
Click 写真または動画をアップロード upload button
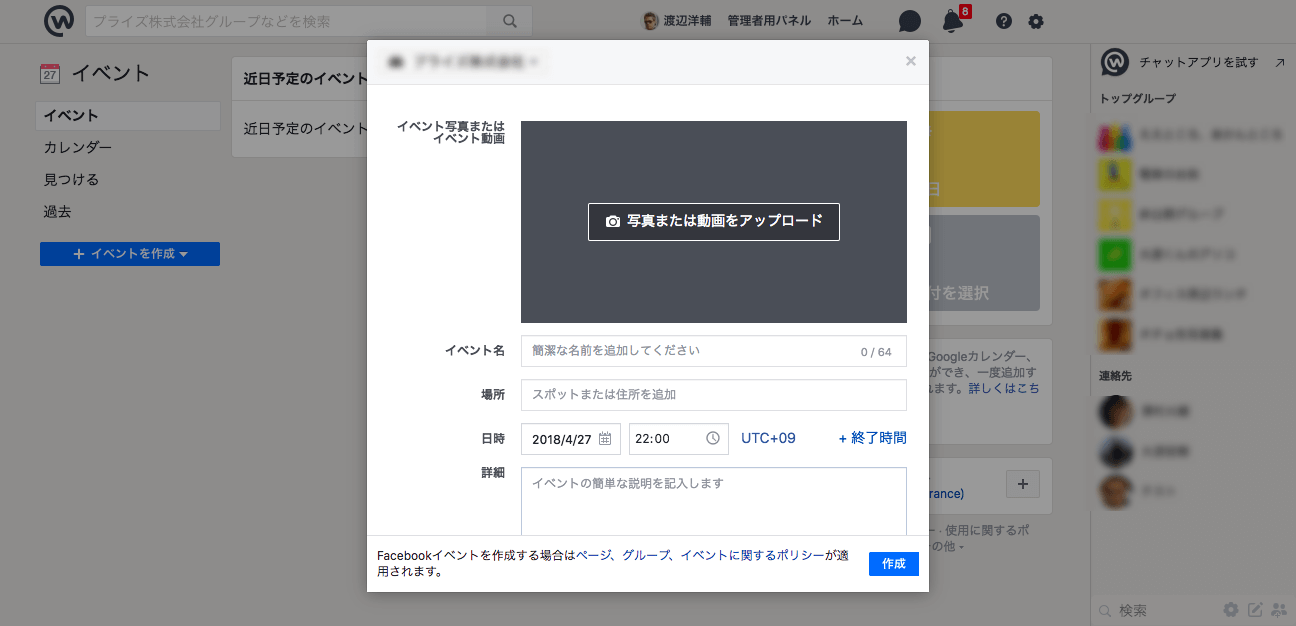click(713, 221)
